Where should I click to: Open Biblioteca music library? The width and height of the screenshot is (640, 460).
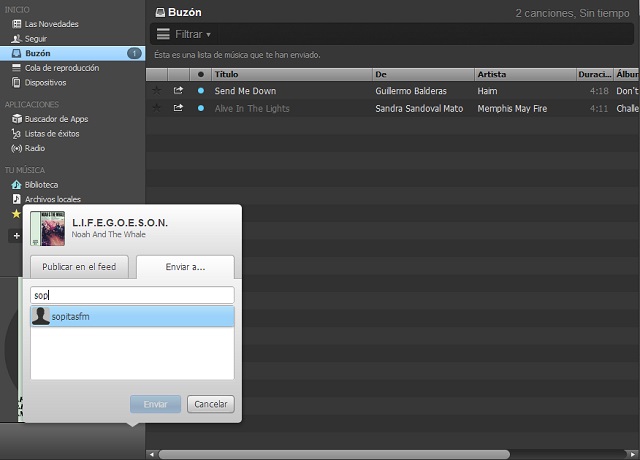tap(40, 185)
